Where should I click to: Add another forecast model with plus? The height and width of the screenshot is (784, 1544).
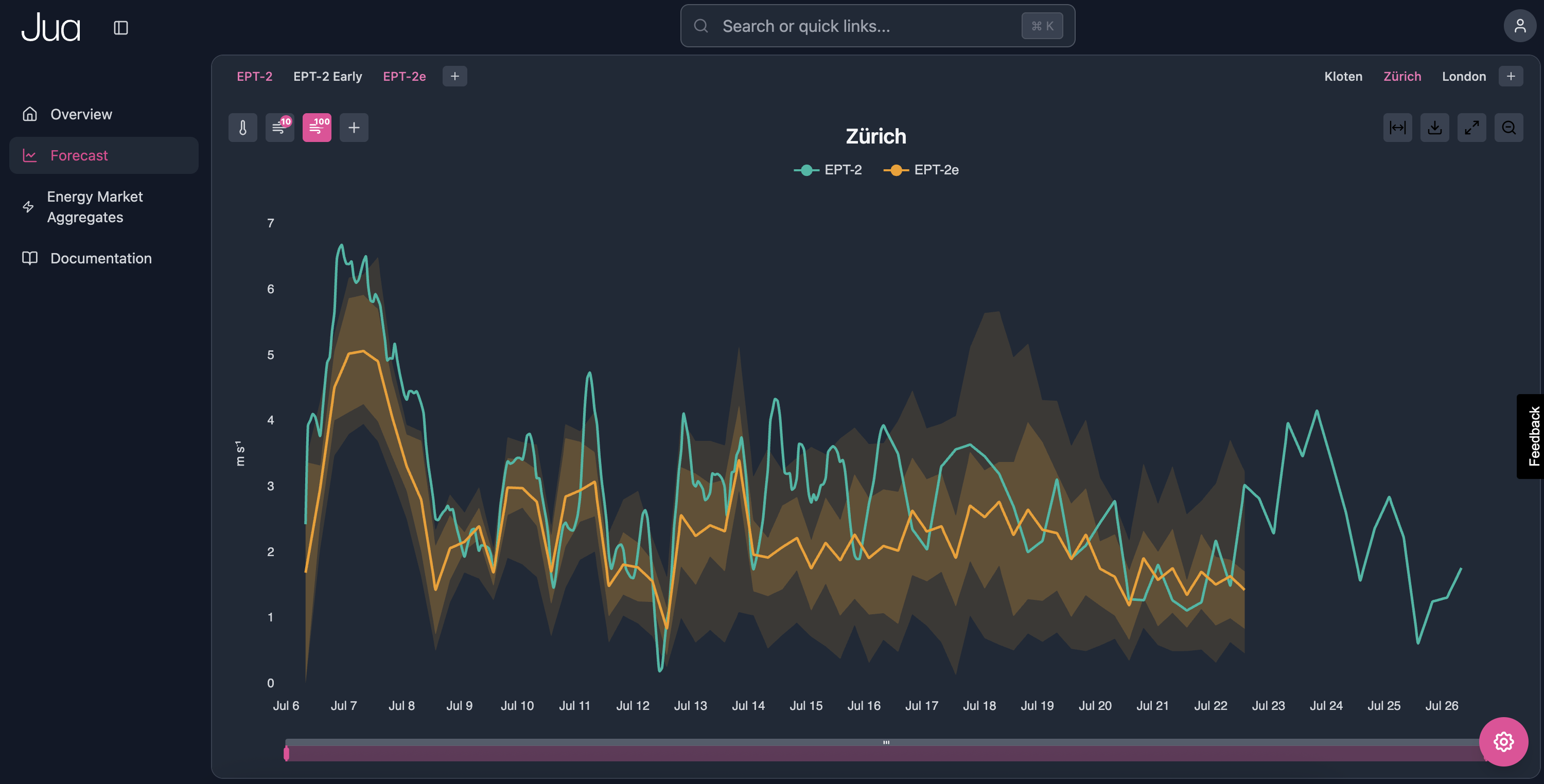tap(455, 76)
